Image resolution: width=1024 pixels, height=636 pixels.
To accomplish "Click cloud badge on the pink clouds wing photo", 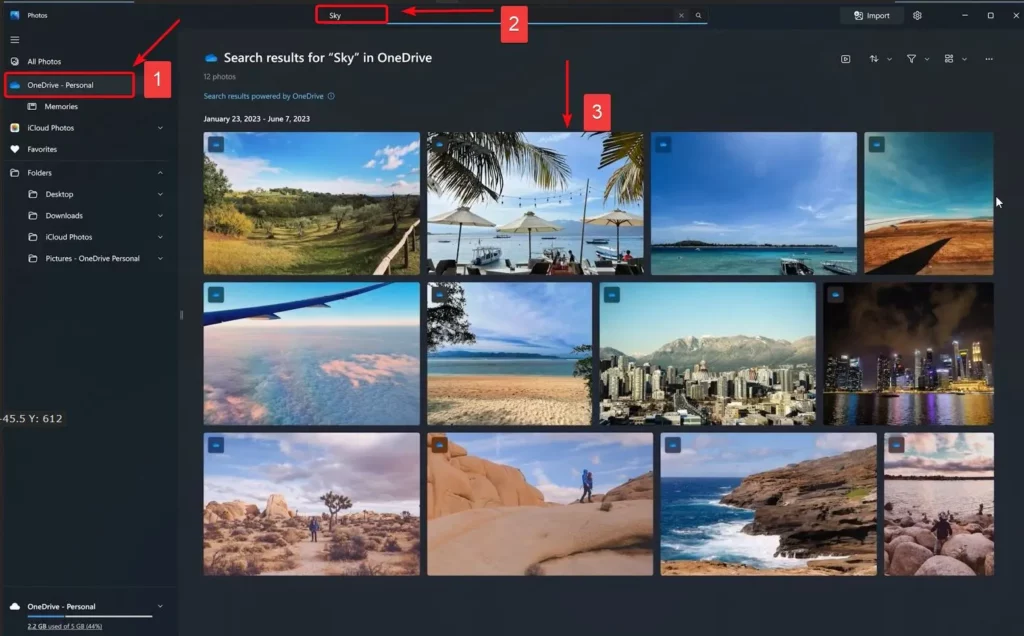I will [x=216, y=294].
